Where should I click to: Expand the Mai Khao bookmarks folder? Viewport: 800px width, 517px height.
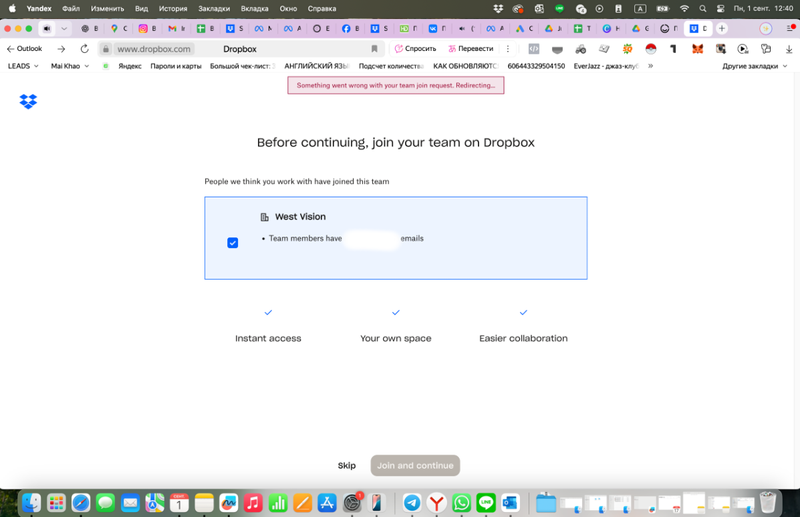tap(70, 66)
